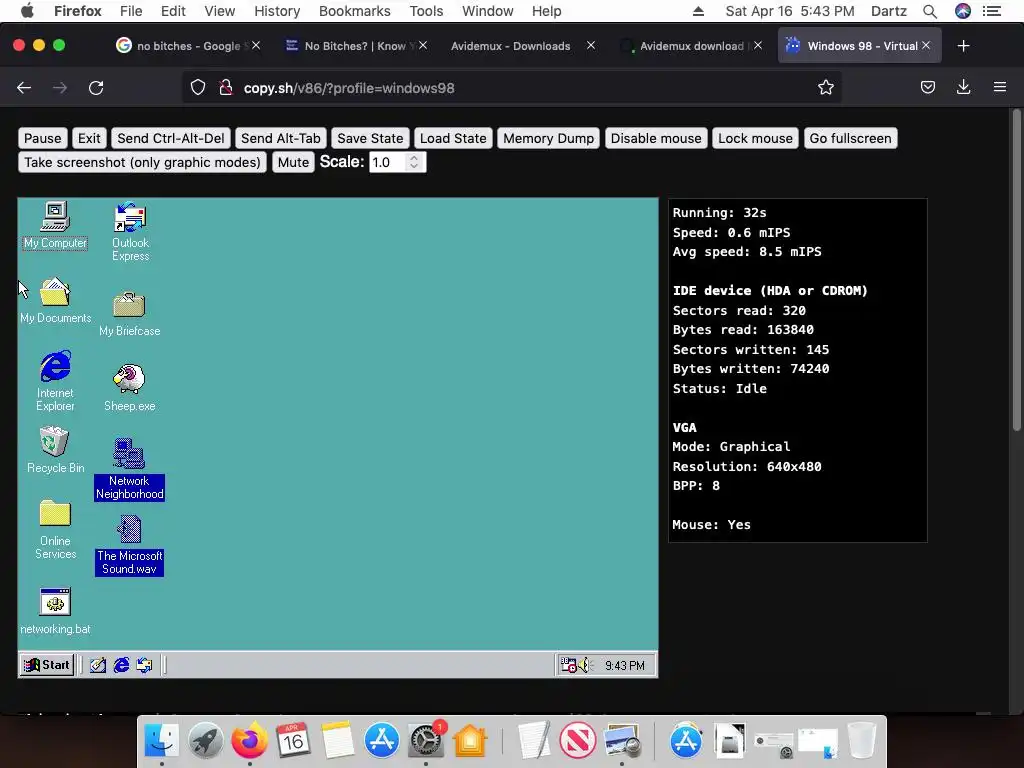This screenshot has height=768, width=1024.
Task: Reload the current page
Action: coord(96,88)
